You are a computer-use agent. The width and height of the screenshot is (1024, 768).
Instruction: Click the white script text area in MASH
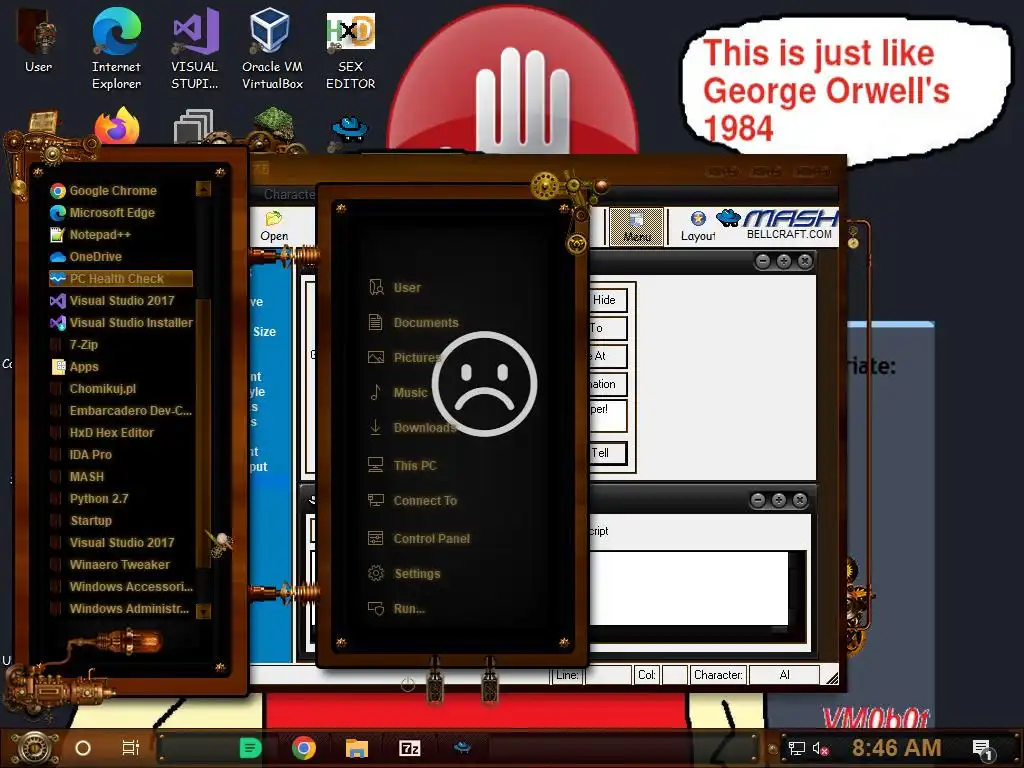click(689, 588)
